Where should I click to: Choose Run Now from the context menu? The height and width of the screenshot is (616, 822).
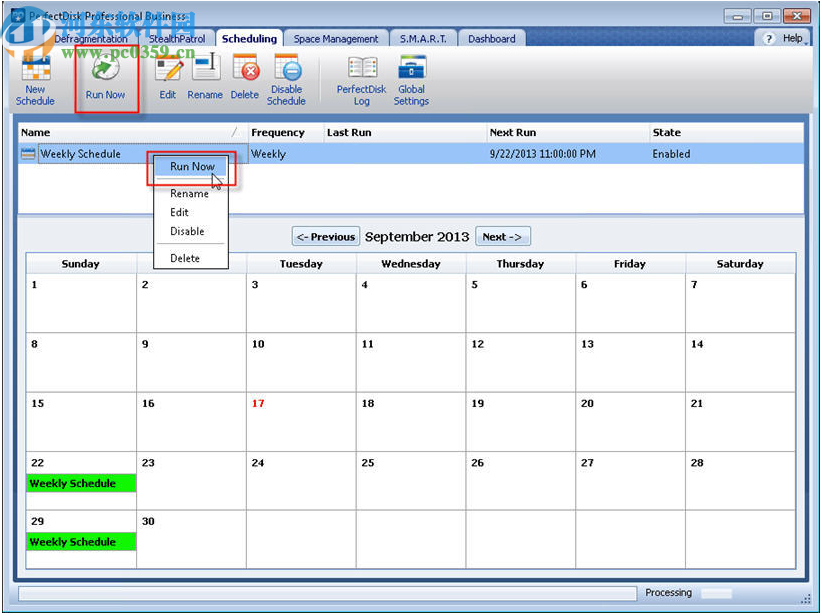191,167
